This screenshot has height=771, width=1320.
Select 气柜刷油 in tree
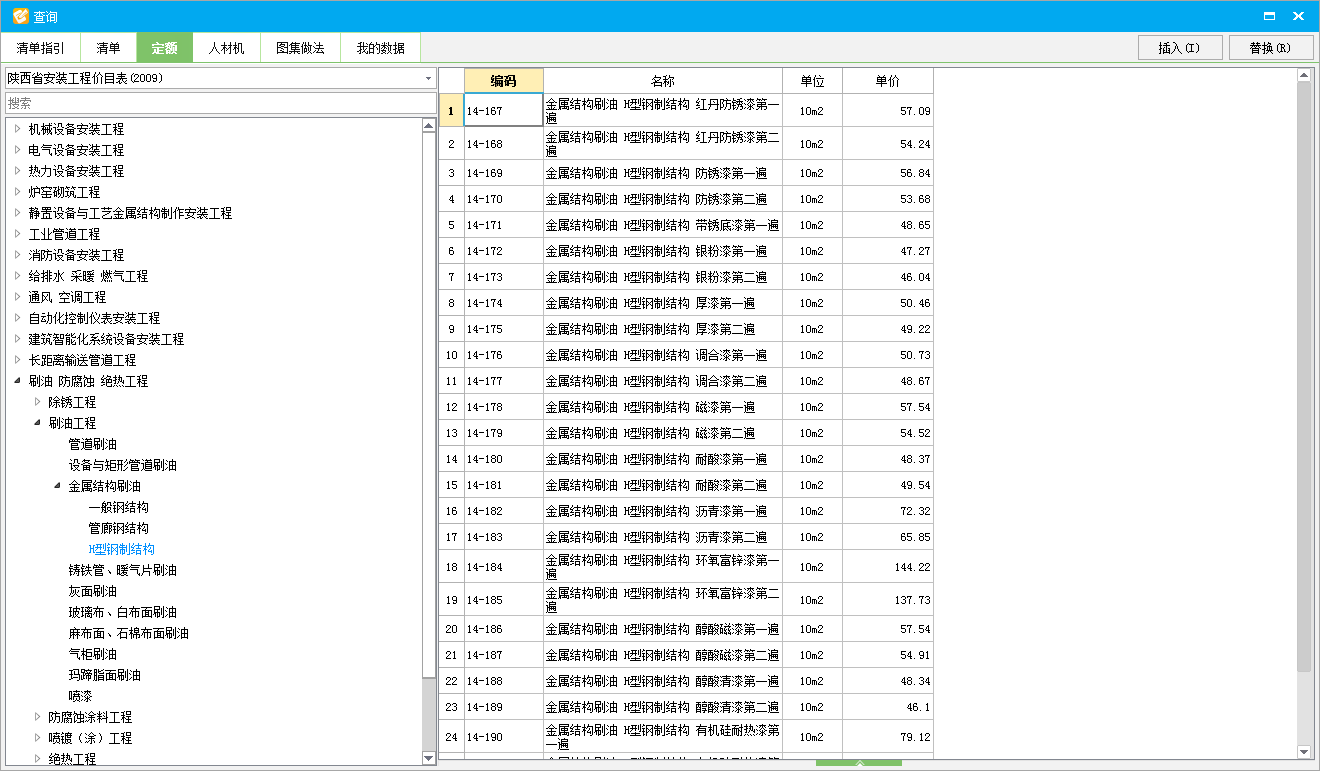92,654
